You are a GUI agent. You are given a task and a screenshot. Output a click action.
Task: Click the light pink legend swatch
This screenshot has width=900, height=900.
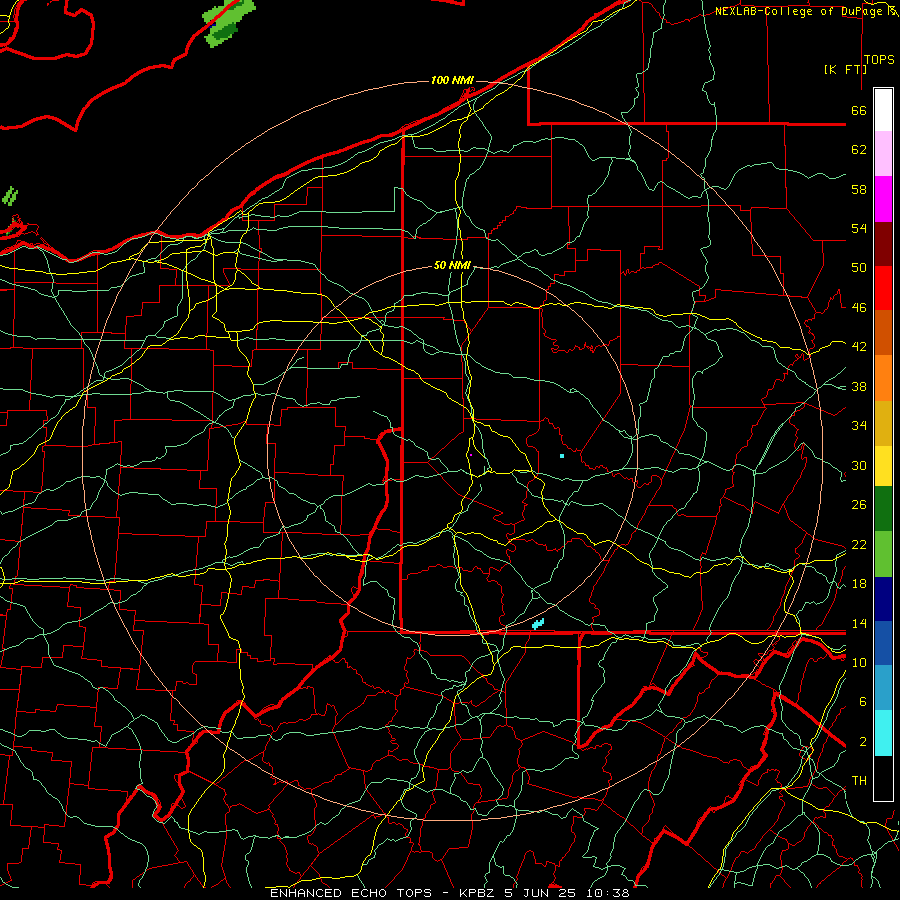883,154
